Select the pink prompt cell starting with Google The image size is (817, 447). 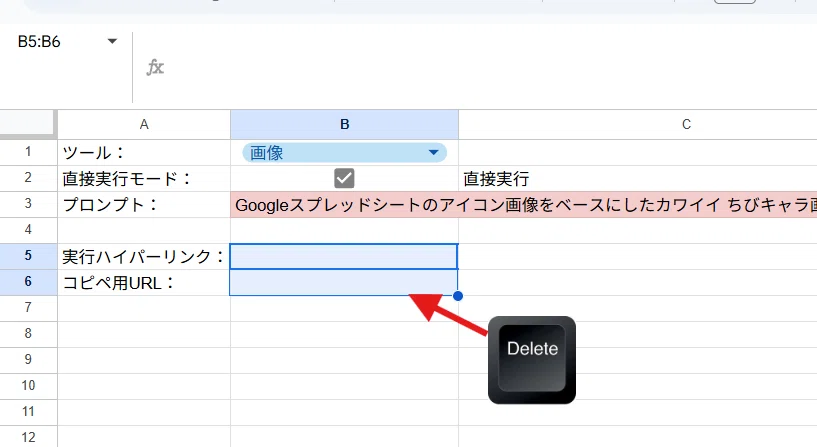pos(524,205)
